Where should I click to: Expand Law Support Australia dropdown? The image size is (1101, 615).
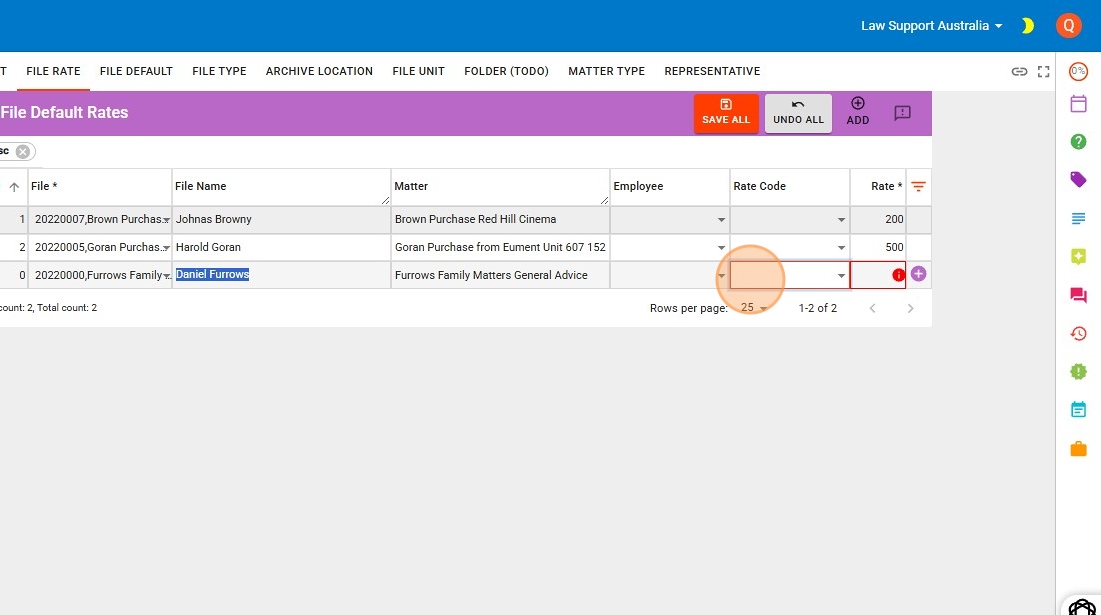coord(931,26)
